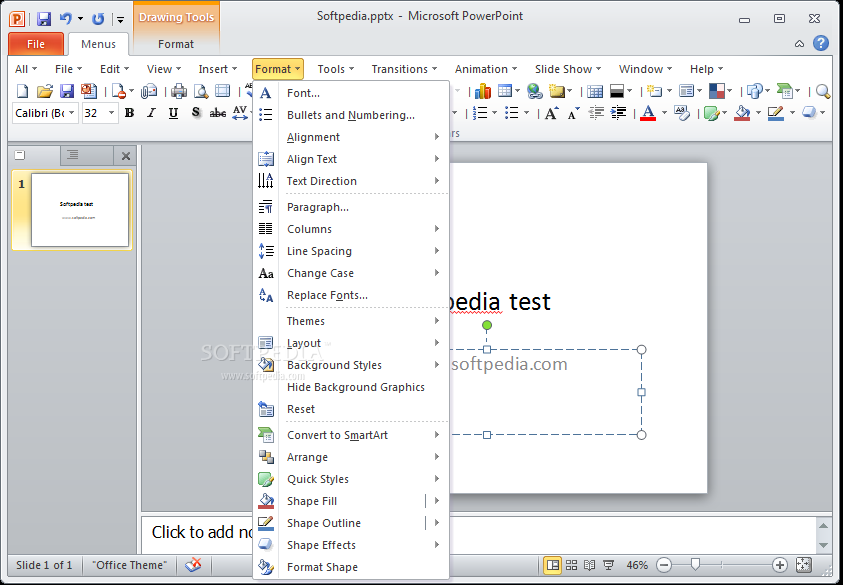Click the Redo icon in Quick Access
Image resolution: width=843 pixels, height=585 pixels.
tap(98, 19)
